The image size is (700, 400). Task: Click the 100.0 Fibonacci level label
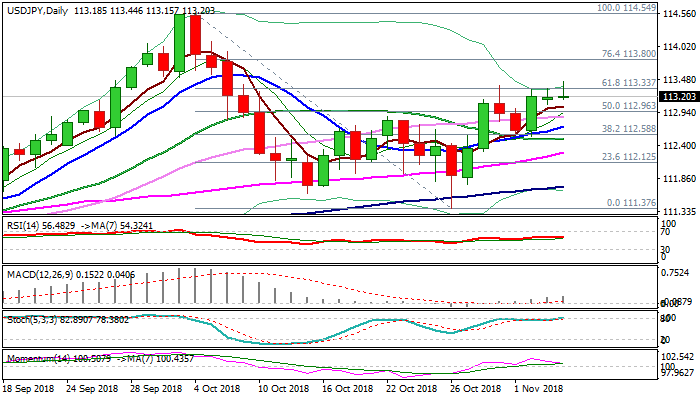(x=625, y=7)
